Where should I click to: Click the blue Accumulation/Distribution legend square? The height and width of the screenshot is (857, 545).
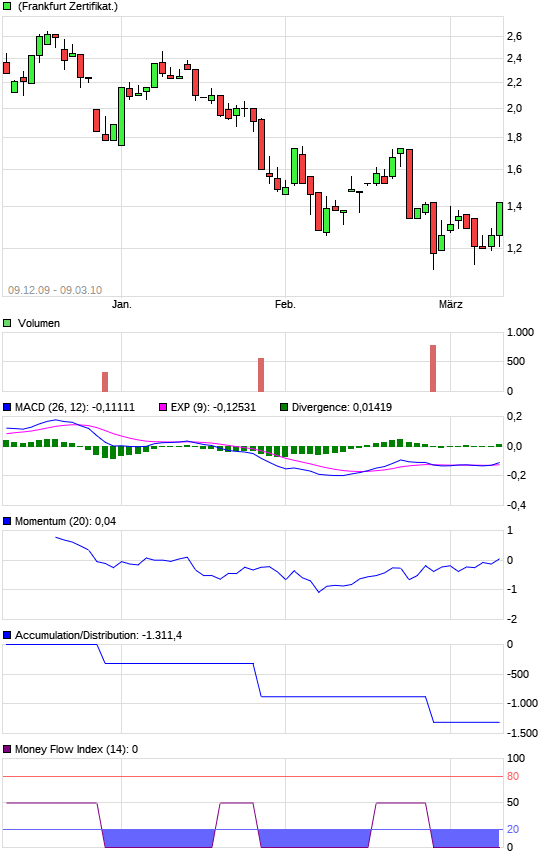point(7,635)
